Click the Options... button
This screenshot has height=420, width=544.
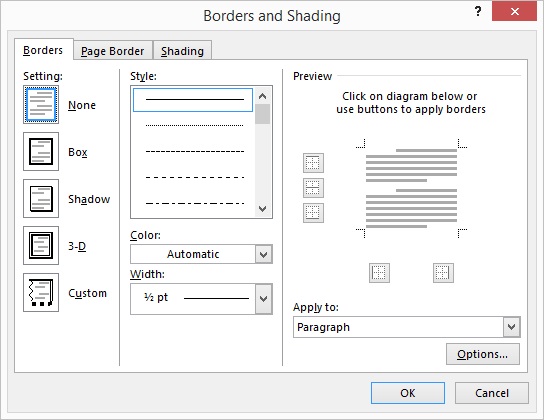point(483,354)
